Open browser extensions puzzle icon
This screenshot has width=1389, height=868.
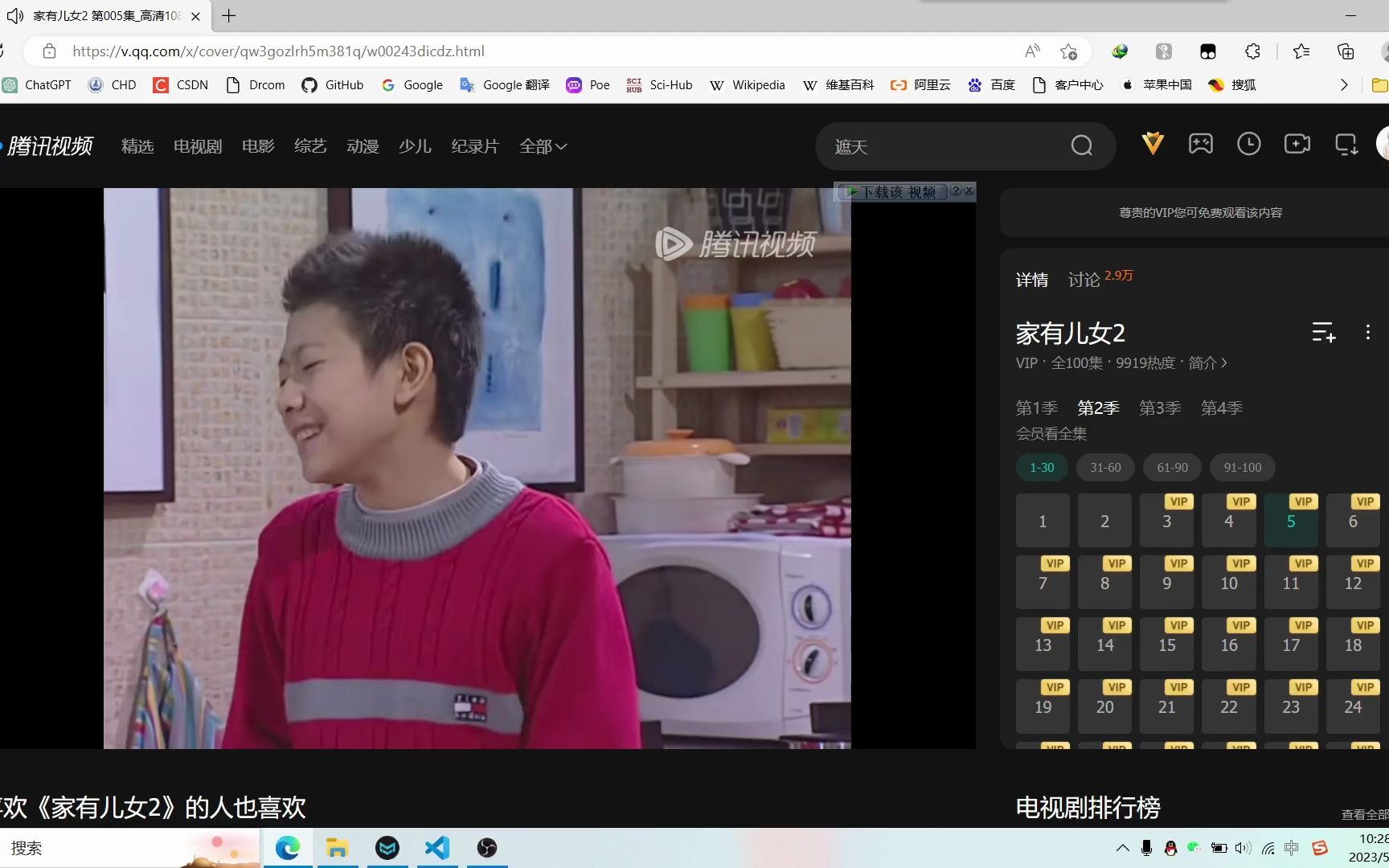click(1252, 51)
